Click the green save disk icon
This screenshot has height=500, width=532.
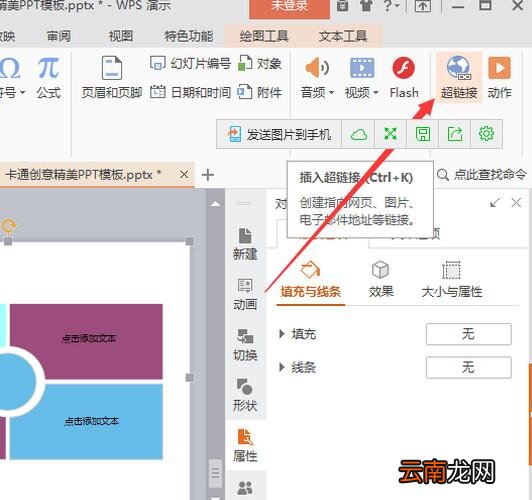click(423, 134)
